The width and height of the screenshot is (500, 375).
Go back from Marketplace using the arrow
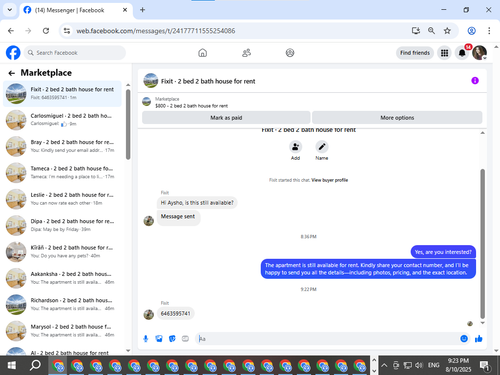[x=12, y=73]
